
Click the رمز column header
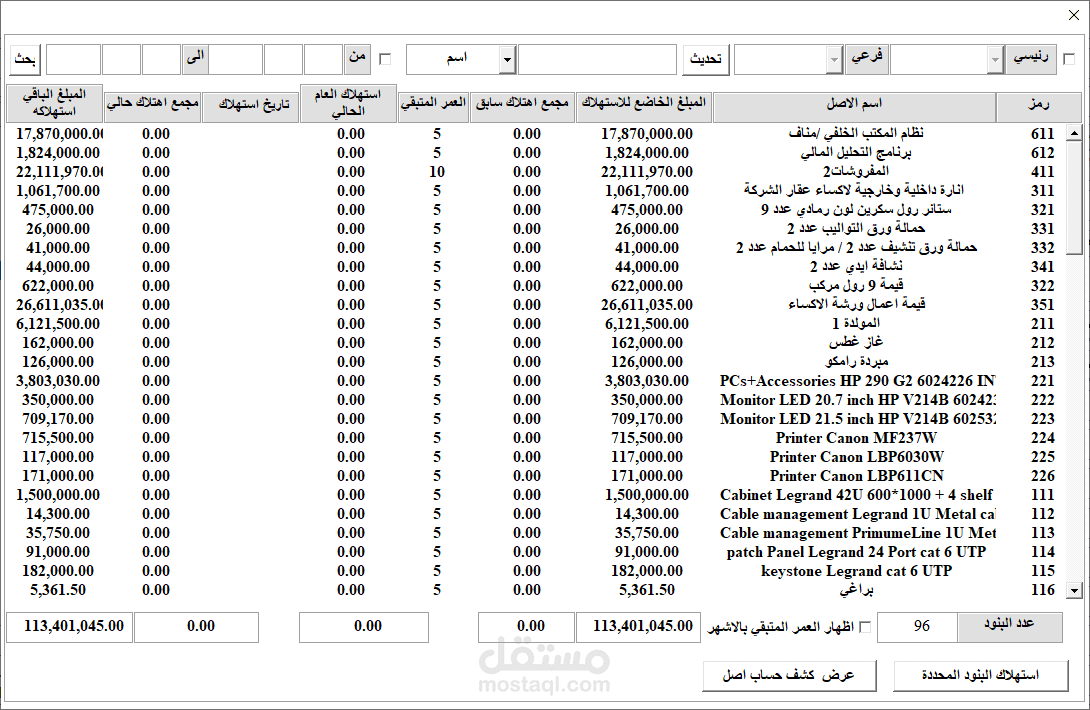point(1039,108)
